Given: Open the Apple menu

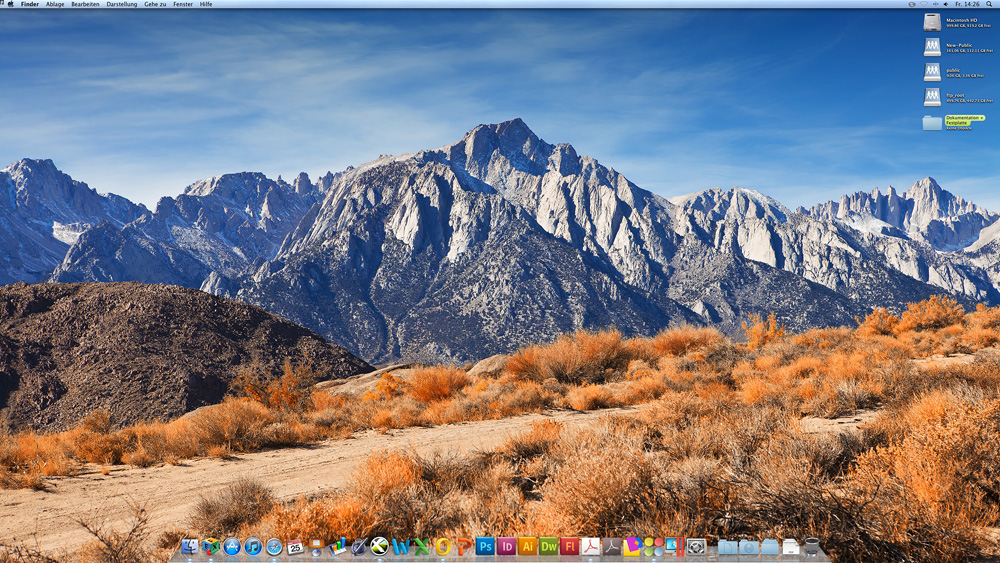Looking at the screenshot, I should pyautogui.click(x=10, y=4).
